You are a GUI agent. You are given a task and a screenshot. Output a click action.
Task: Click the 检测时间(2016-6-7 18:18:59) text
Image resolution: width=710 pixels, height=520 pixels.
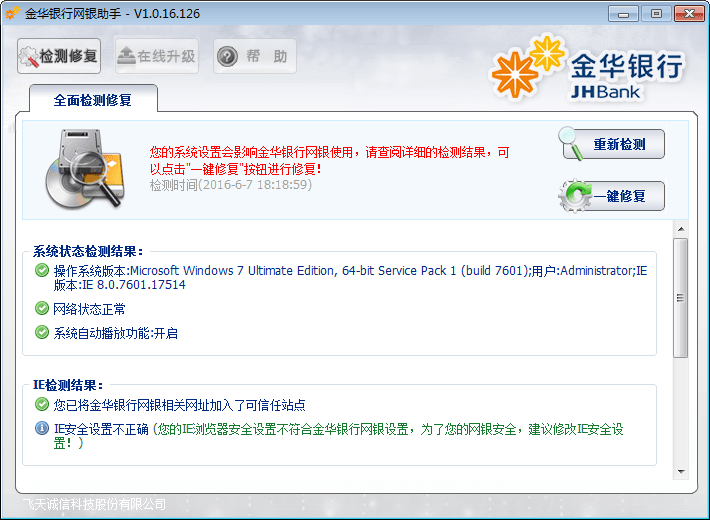tap(231, 185)
